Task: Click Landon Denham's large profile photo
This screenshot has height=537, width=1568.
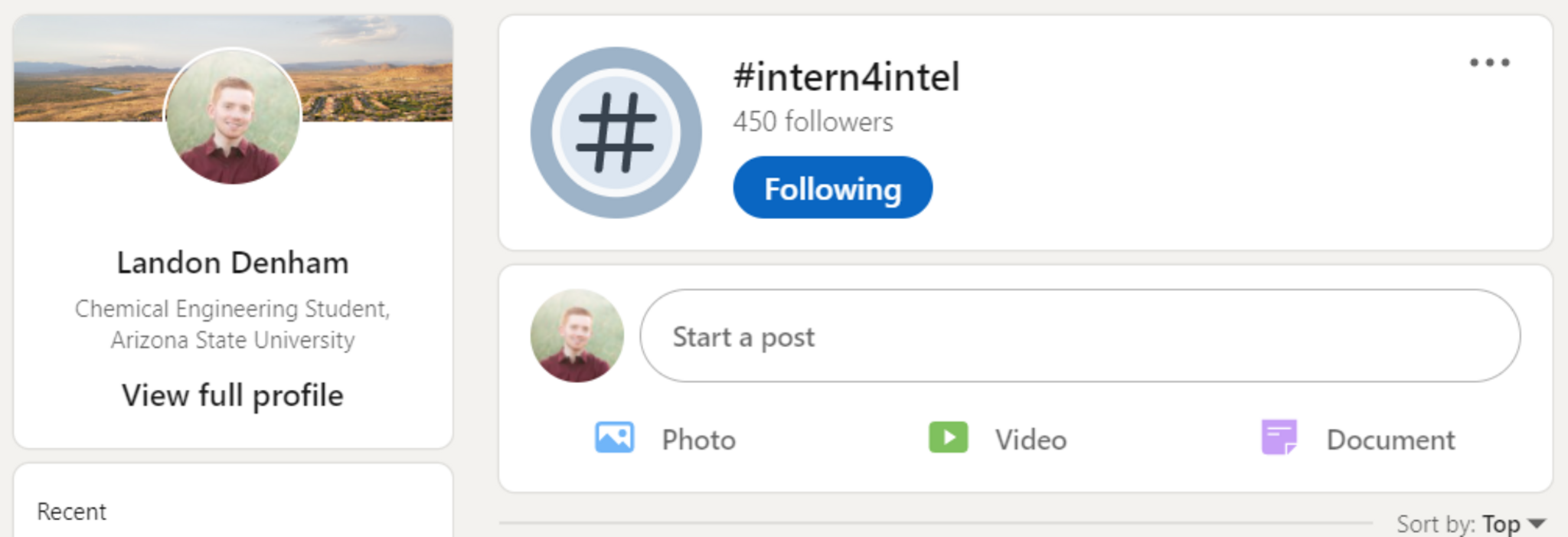Action: pos(233,116)
